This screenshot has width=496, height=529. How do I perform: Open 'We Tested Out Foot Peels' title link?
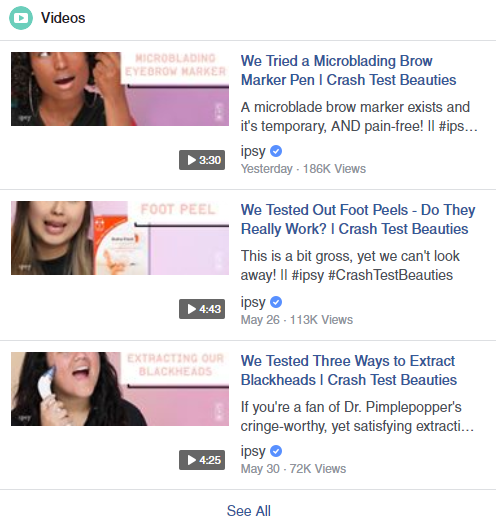pos(358,219)
